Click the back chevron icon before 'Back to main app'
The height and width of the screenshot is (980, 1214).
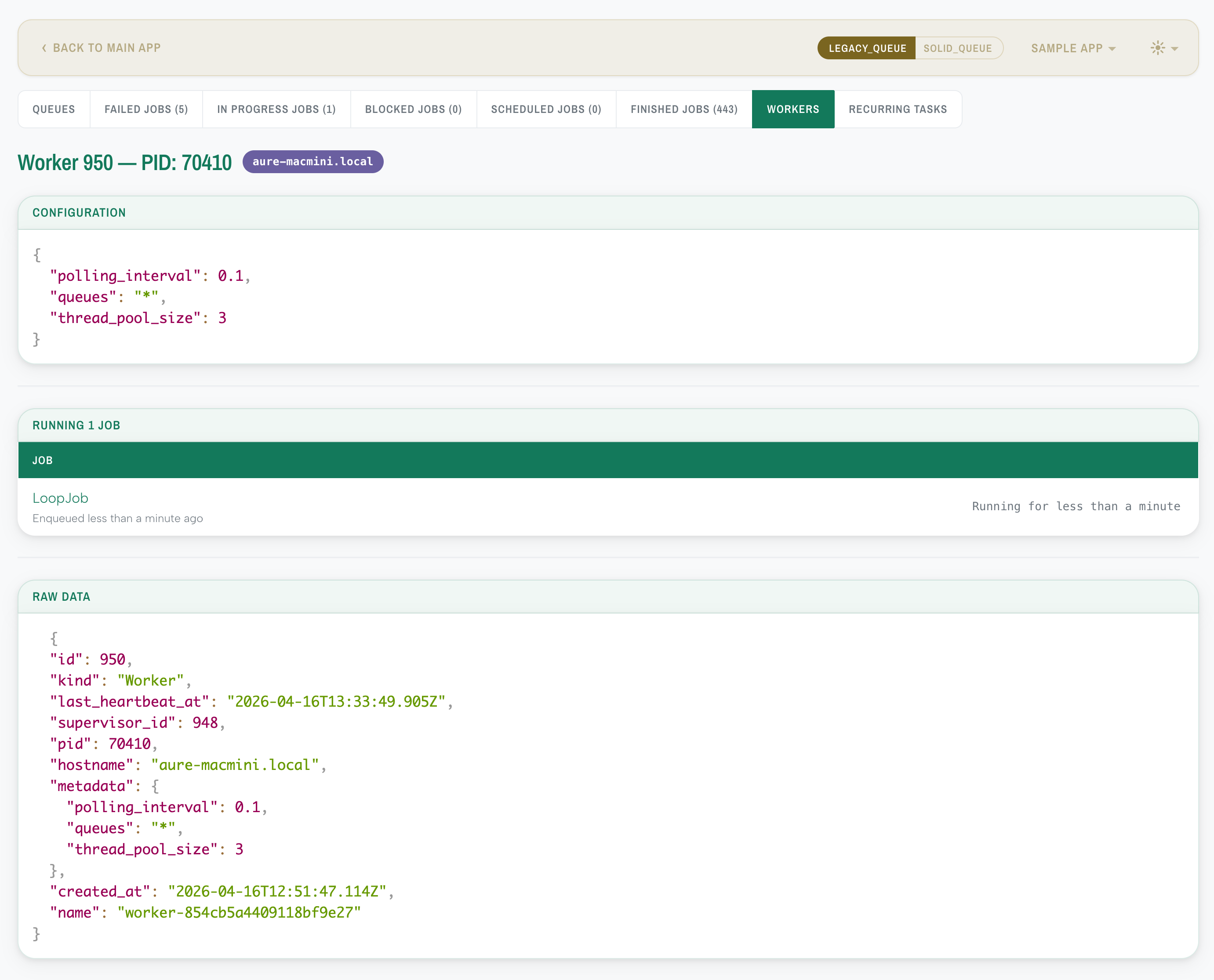(44, 48)
